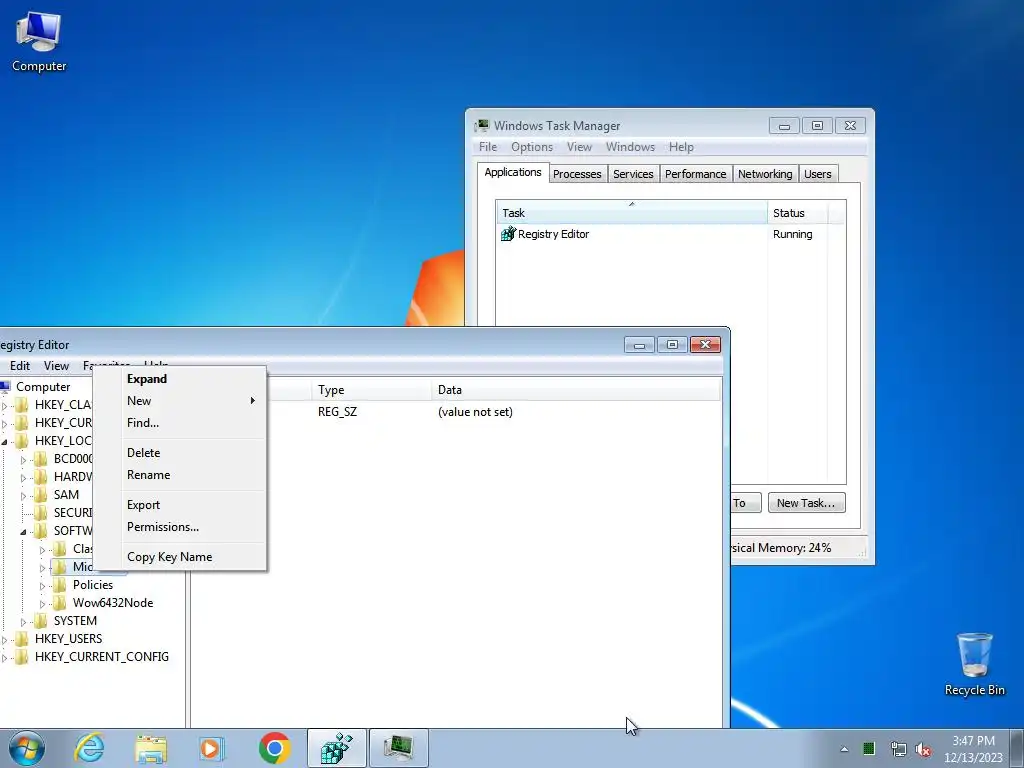Select the REG_SZ type cell
The width and height of the screenshot is (1024, 768).
pos(337,412)
